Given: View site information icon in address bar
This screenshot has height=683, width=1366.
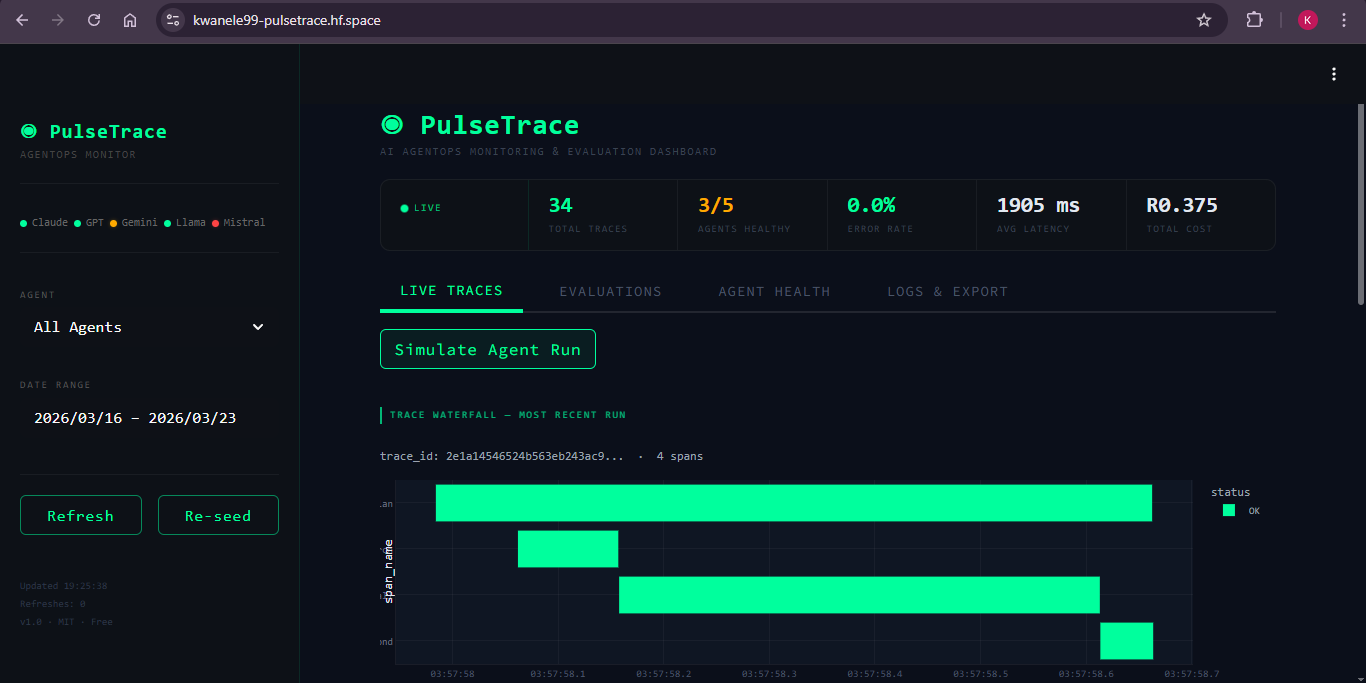Looking at the screenshot, I should tap(173, 20).
